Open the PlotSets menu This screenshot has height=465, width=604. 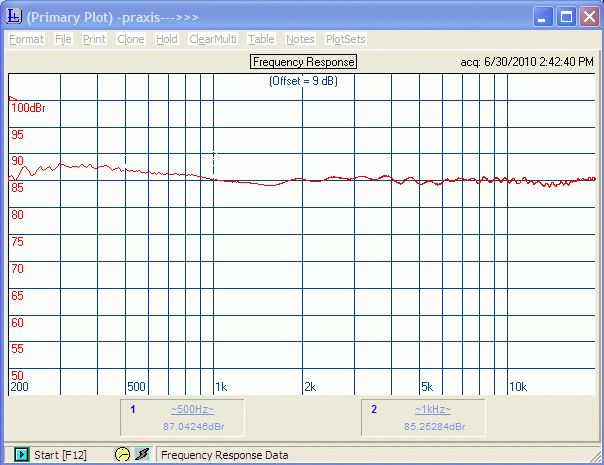pyautogui.click(x=346, y=39)
